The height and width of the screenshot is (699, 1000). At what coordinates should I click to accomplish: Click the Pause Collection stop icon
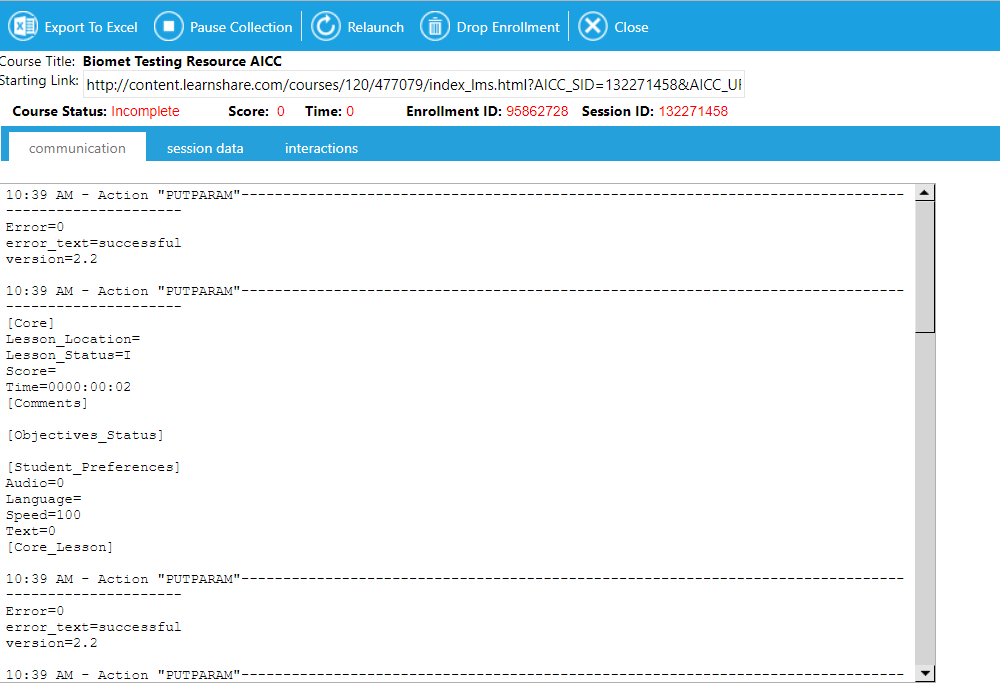169,27
